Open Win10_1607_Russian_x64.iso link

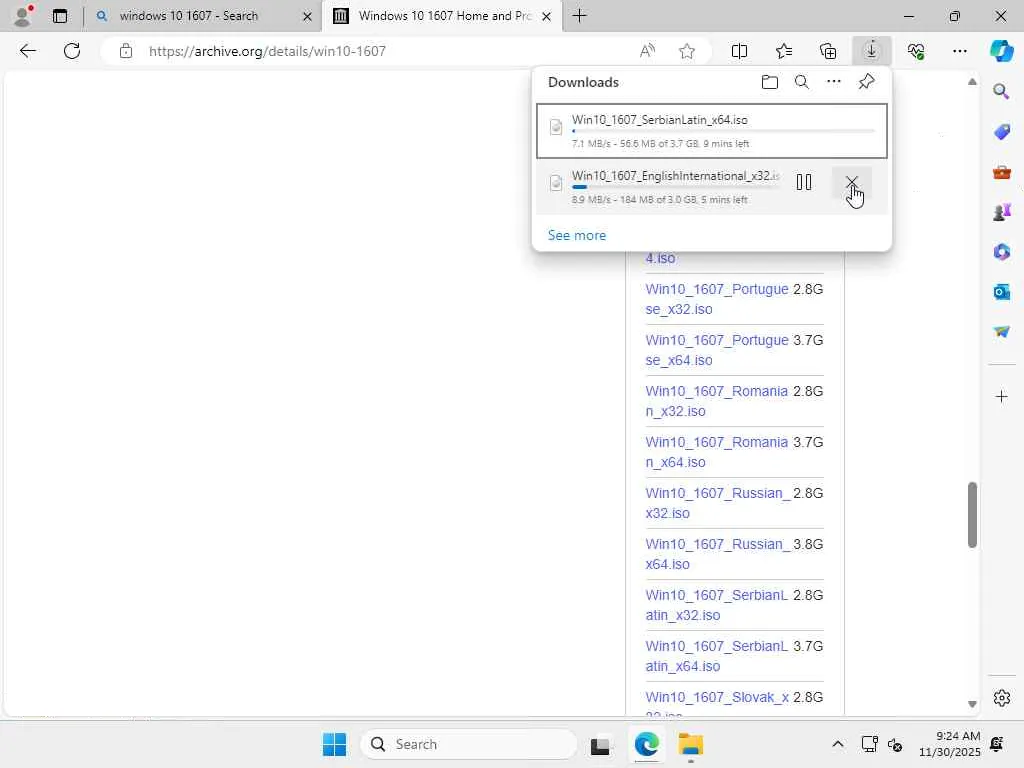click(718, 554)
